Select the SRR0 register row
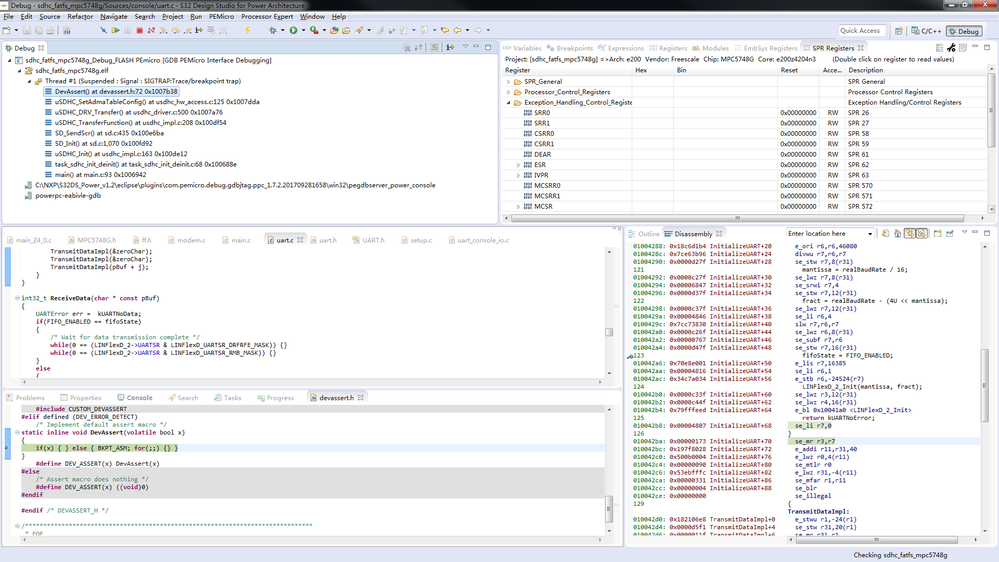Screen dimensions: 999x562 (x=745, y=113)
